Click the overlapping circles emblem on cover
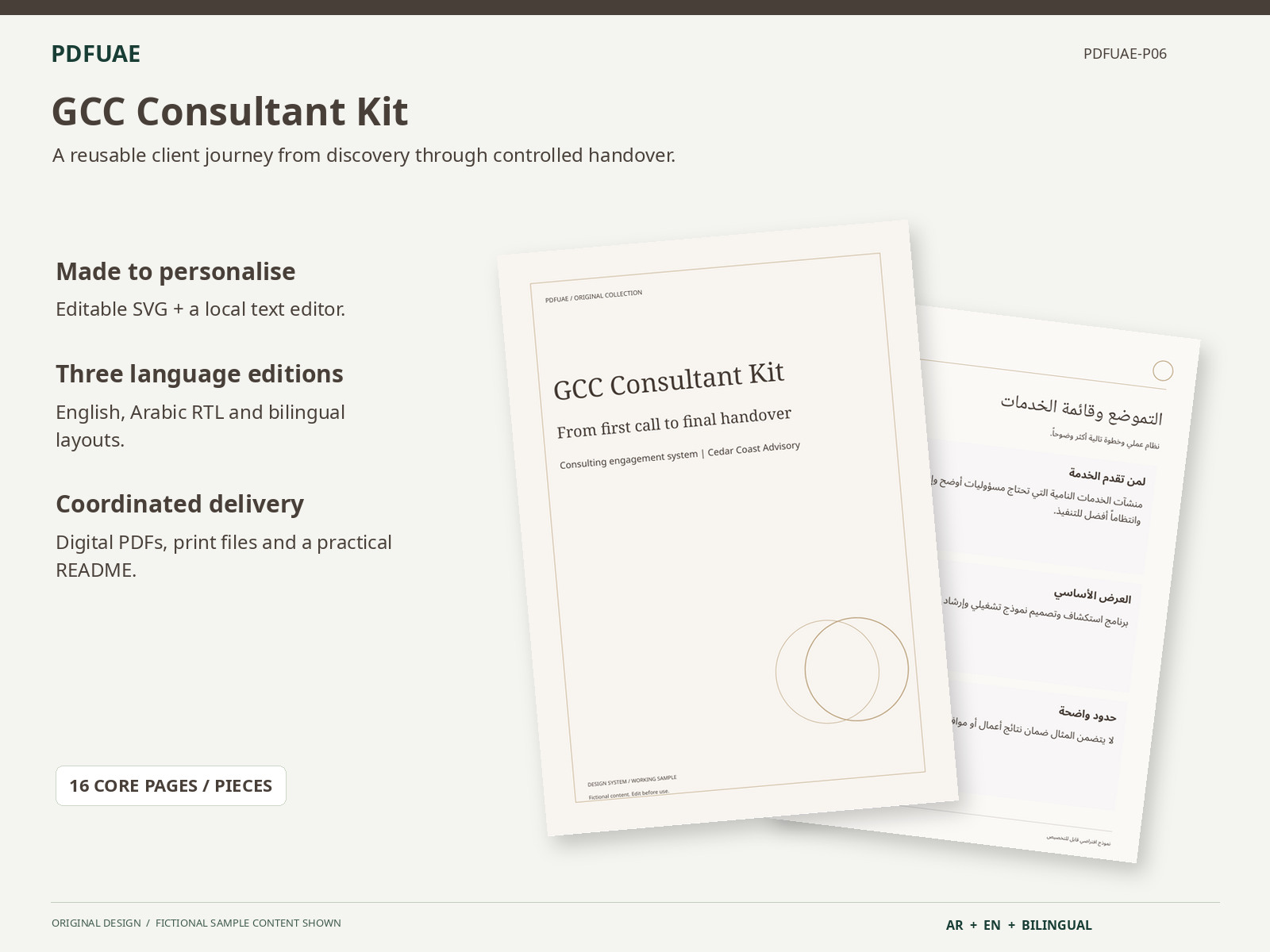 pos(842,670)
